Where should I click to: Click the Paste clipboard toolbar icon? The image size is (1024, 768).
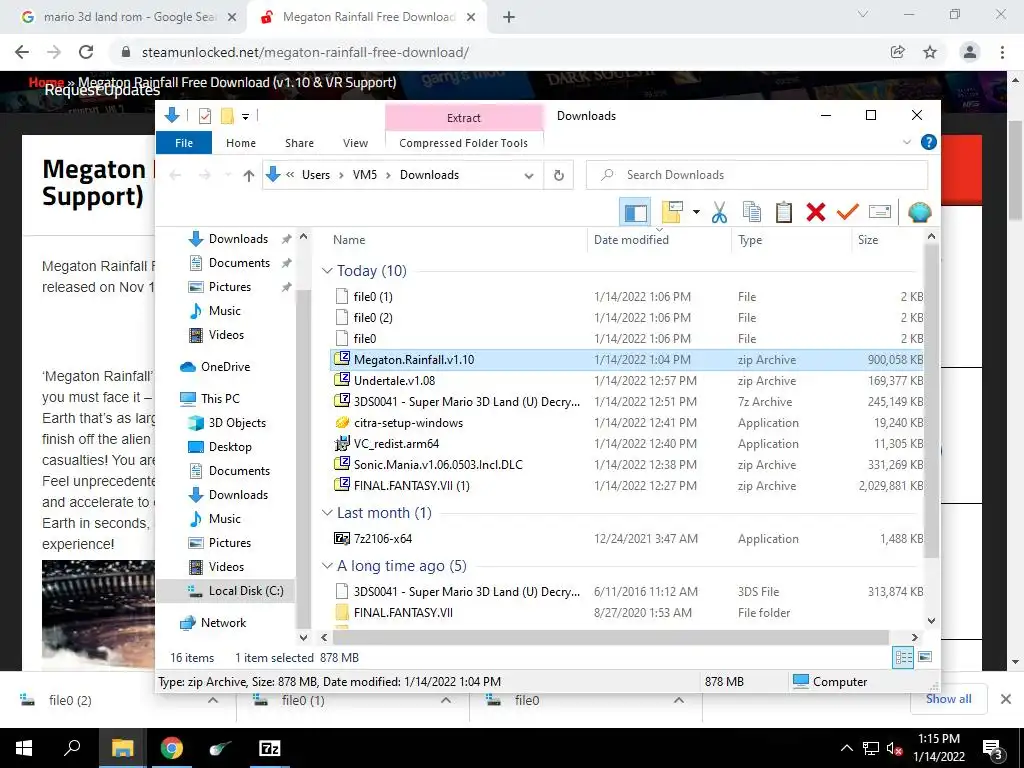tap(784, 212)
